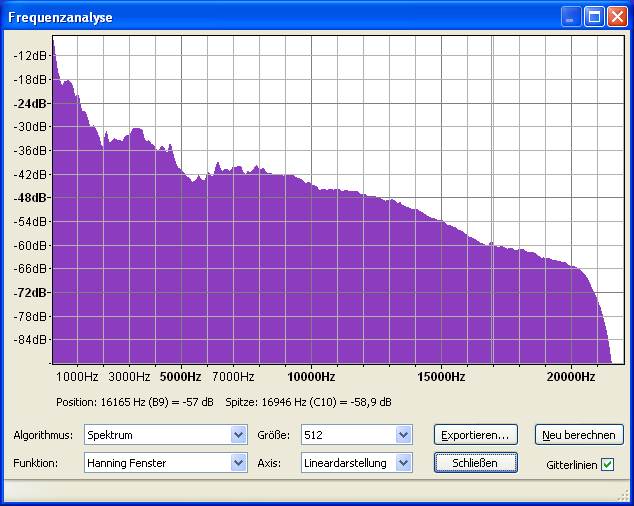
Task: Click the Schließen button
Action: [476, 463]
